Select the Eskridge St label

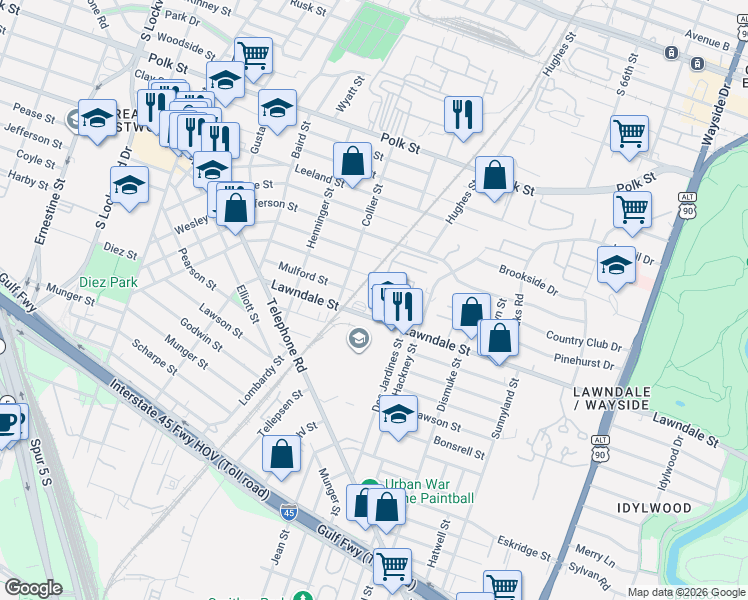pyautogui.click(x=524, y=548)
